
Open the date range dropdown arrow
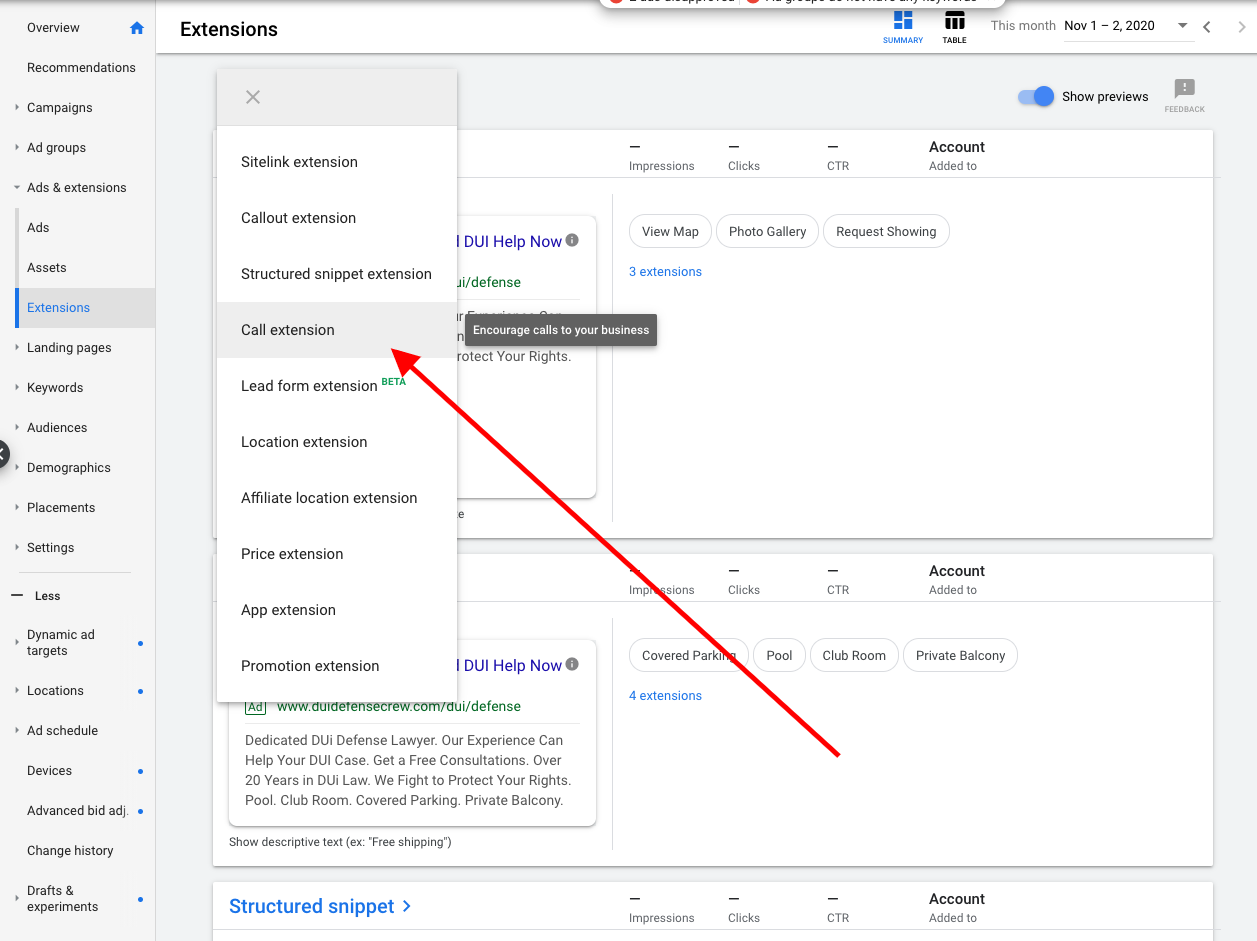click(x=1183, y=26)
